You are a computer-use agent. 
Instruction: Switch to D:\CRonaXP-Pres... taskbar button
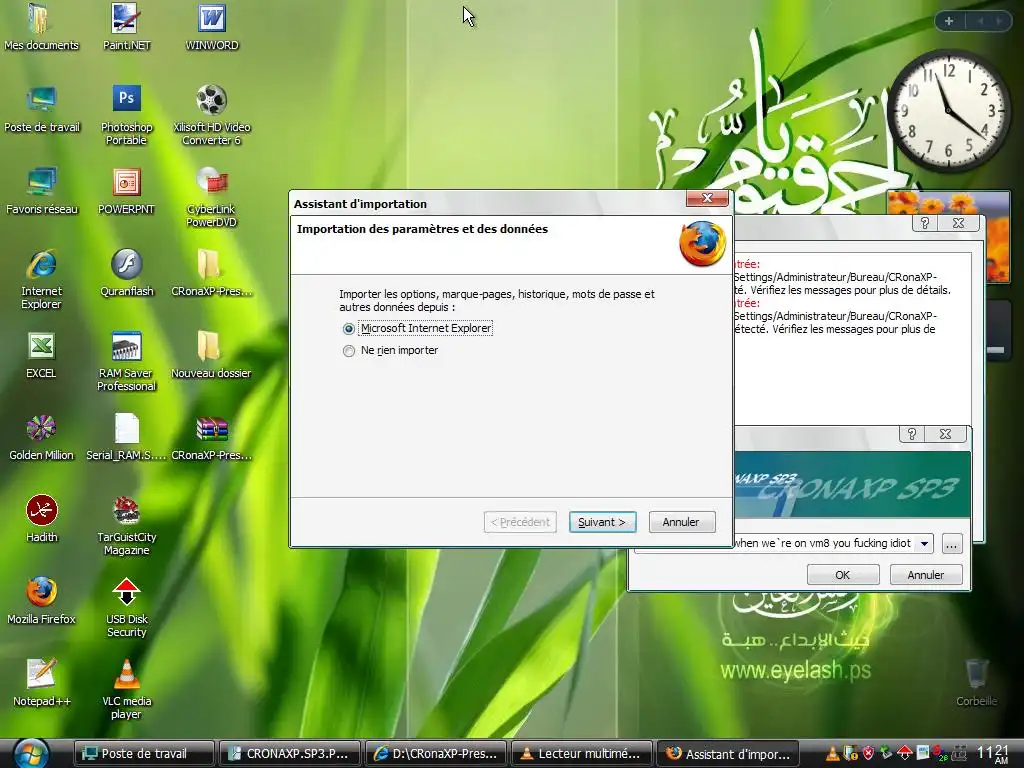tap(436, 754)
